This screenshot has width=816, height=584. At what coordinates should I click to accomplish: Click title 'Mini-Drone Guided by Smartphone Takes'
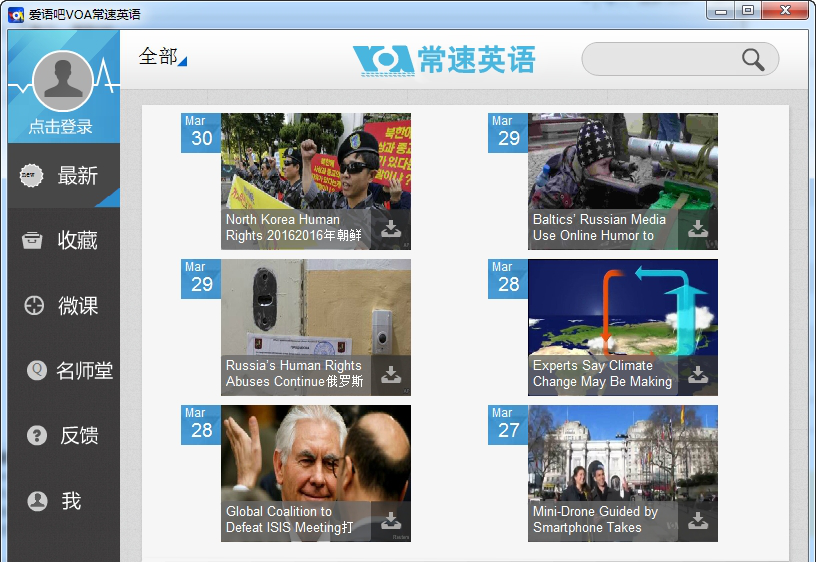tap(595, 519)
